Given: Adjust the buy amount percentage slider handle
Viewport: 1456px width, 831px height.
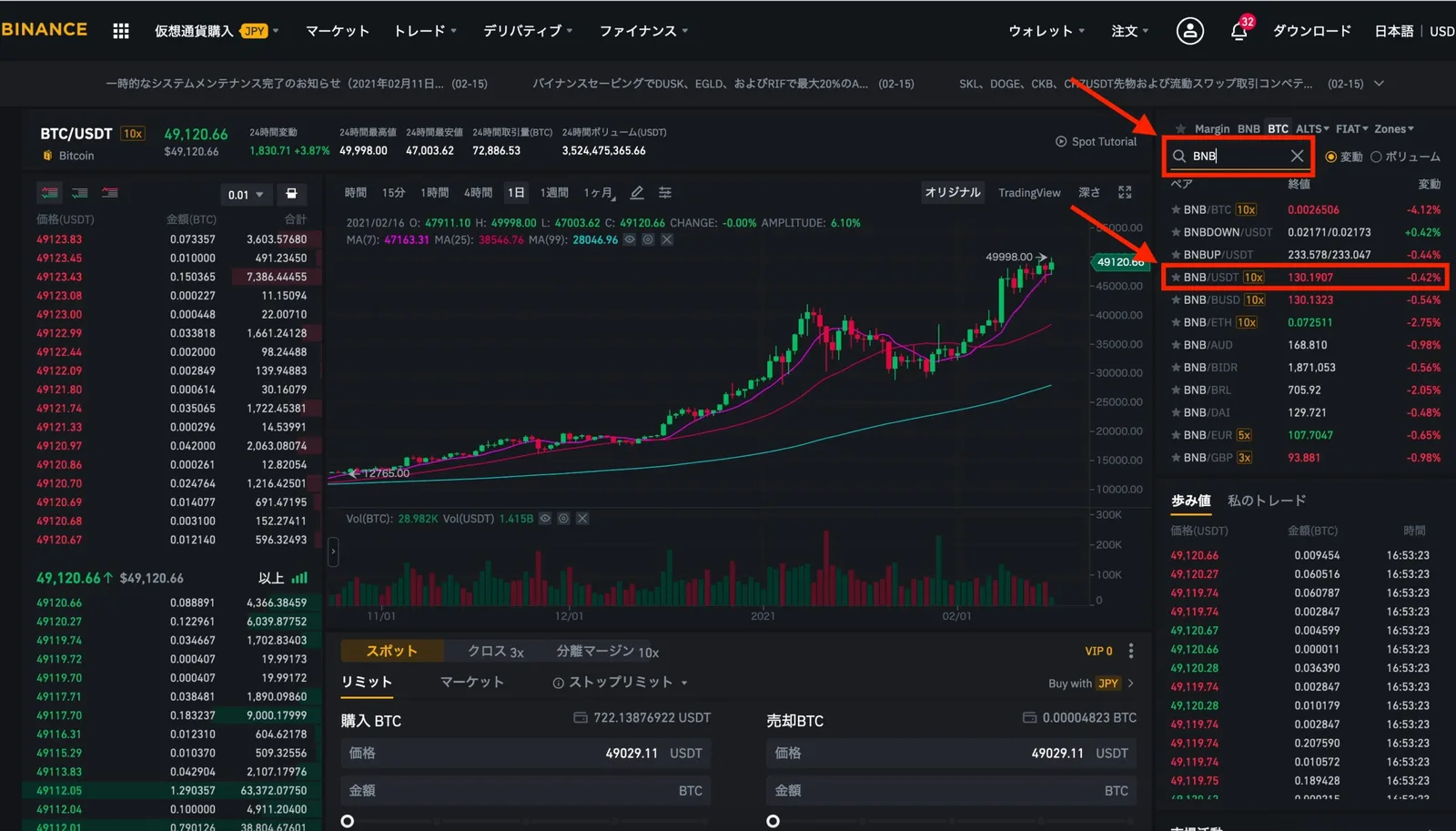Looking at the screenshot, I should [x=348, y=821].
